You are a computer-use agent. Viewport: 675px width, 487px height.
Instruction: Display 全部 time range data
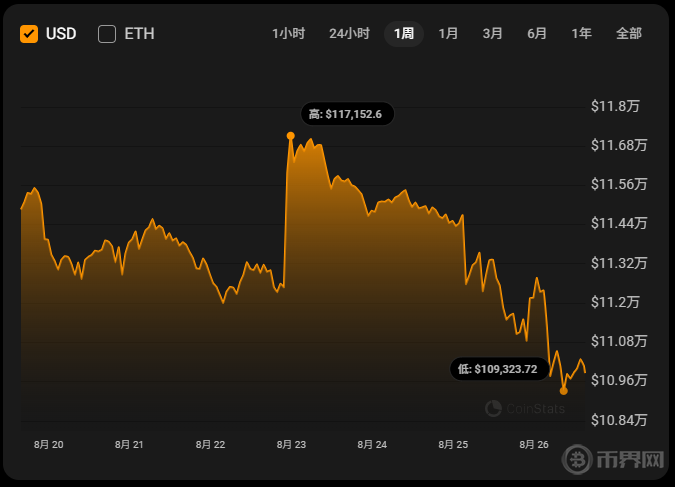(629, 34)
